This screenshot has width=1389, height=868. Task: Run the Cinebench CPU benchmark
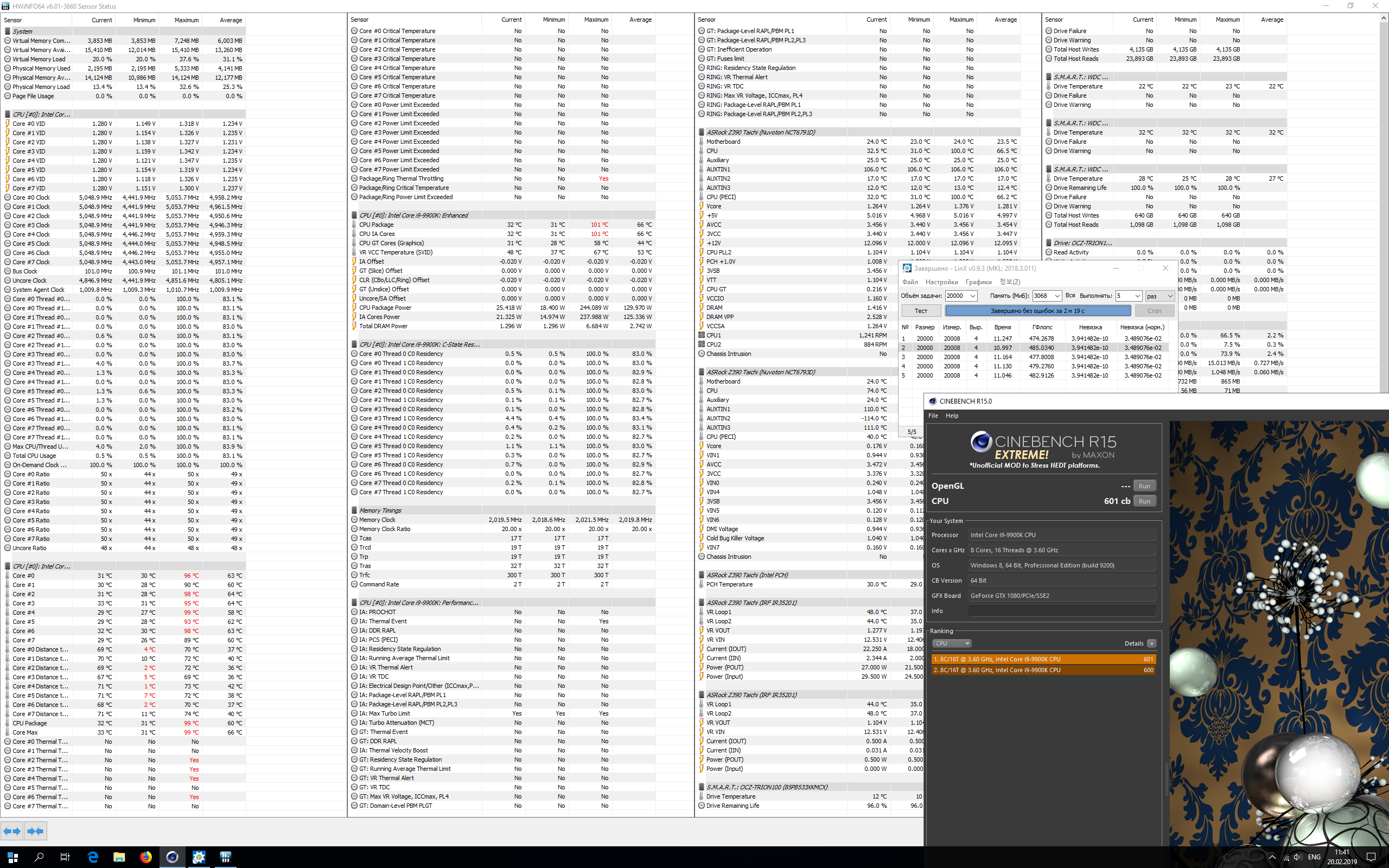(1144, 501)
